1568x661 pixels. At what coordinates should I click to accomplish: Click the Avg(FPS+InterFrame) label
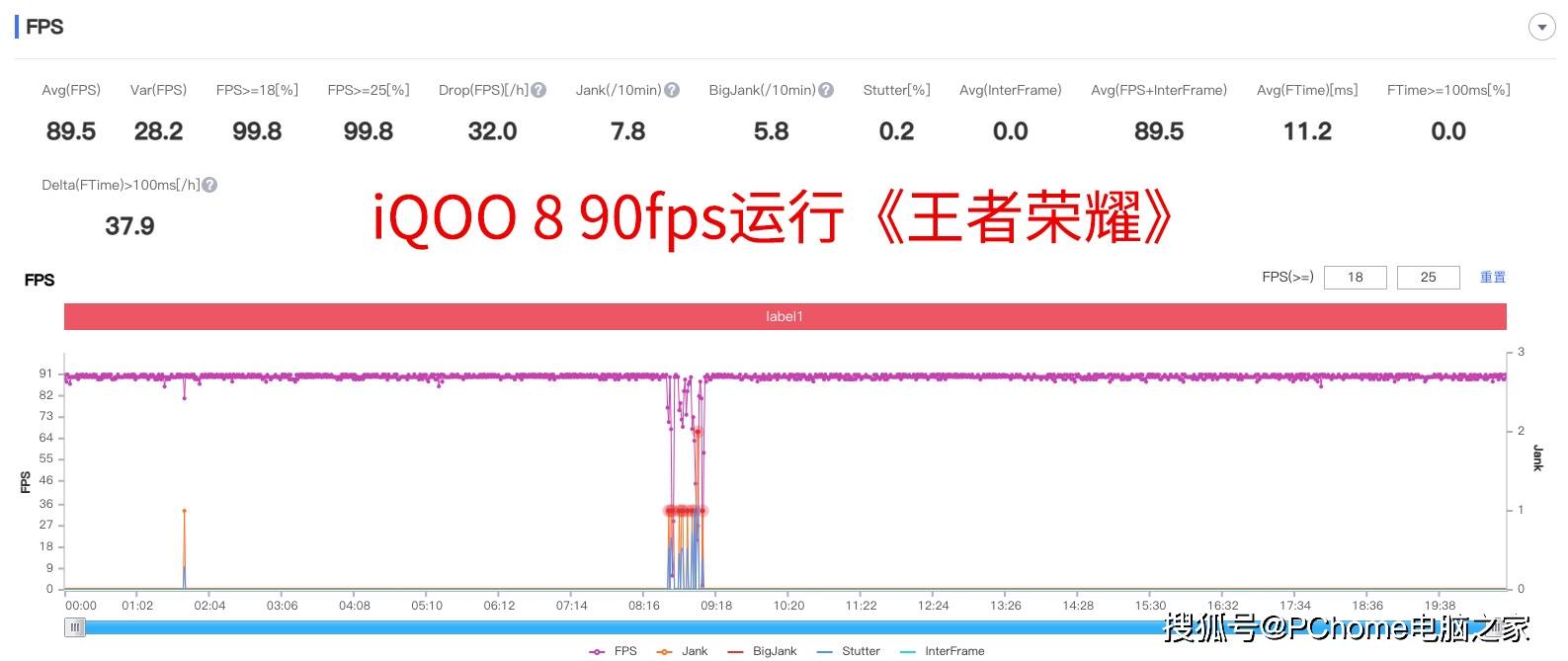(1159, 90)
